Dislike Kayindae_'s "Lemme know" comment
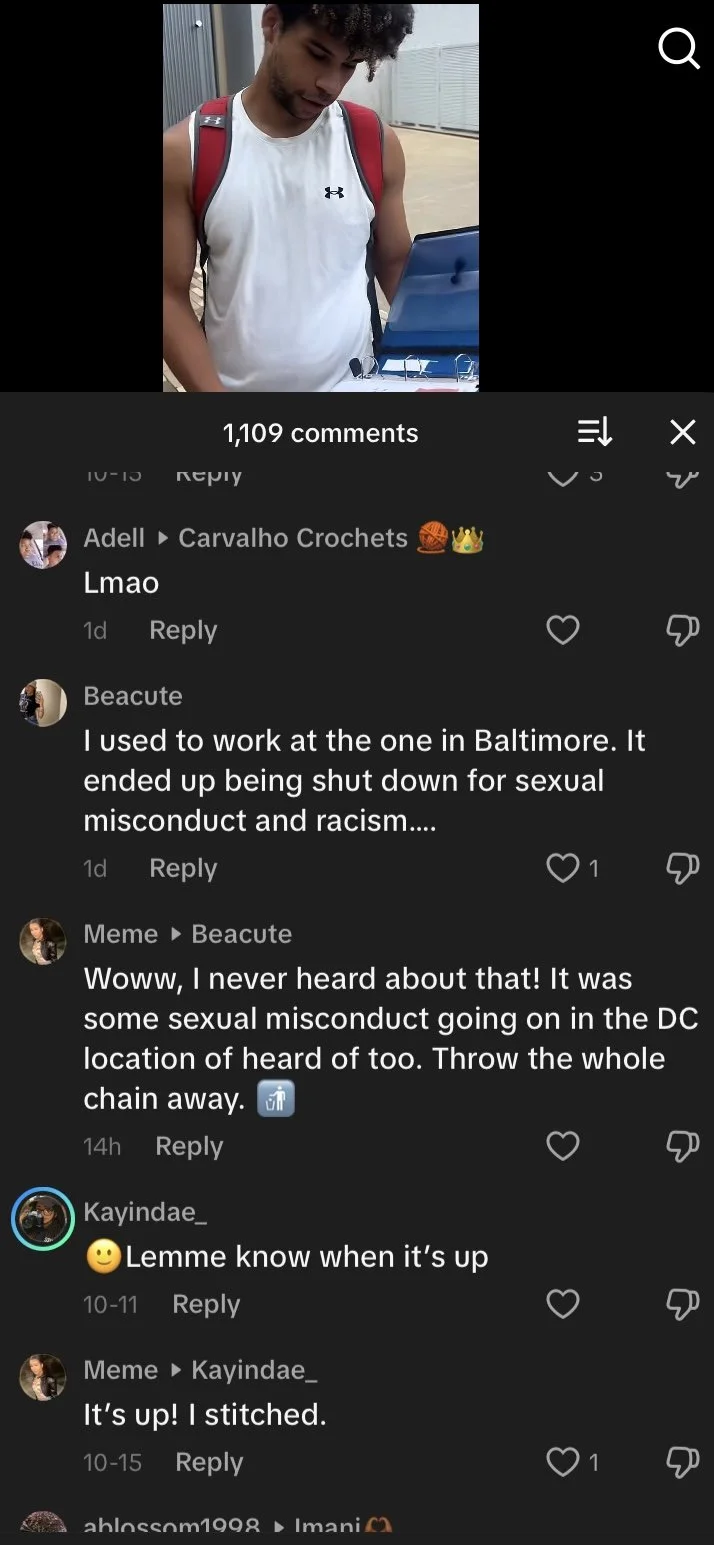The height and width of the screenshot is (1545, 714). click(682, 1304)
